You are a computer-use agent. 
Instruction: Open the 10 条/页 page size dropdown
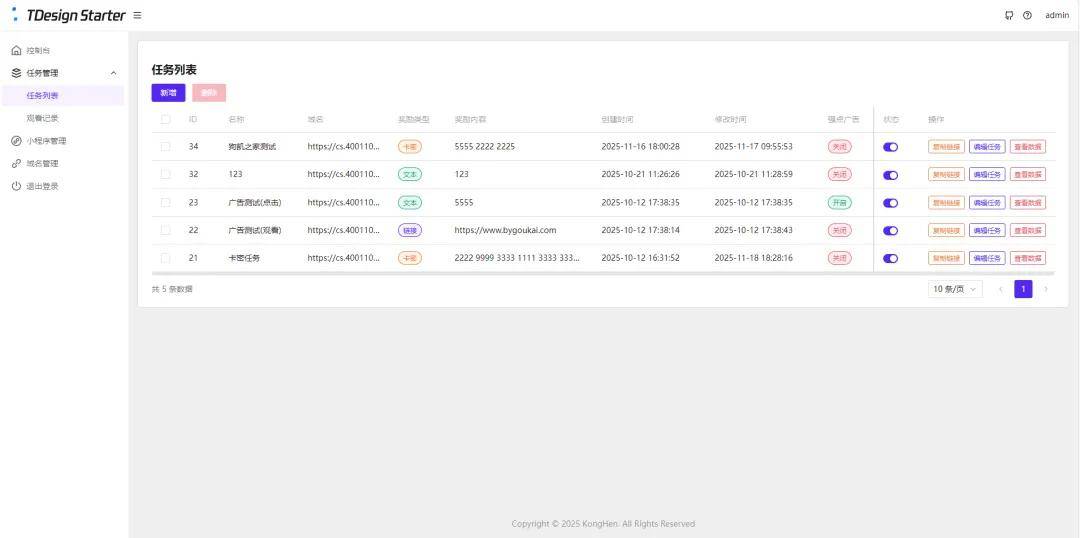[x=954, y=289]
